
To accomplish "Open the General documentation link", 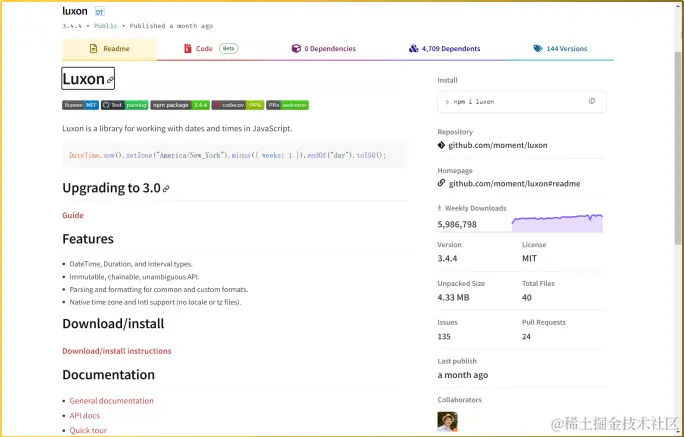I will point(112,401).
